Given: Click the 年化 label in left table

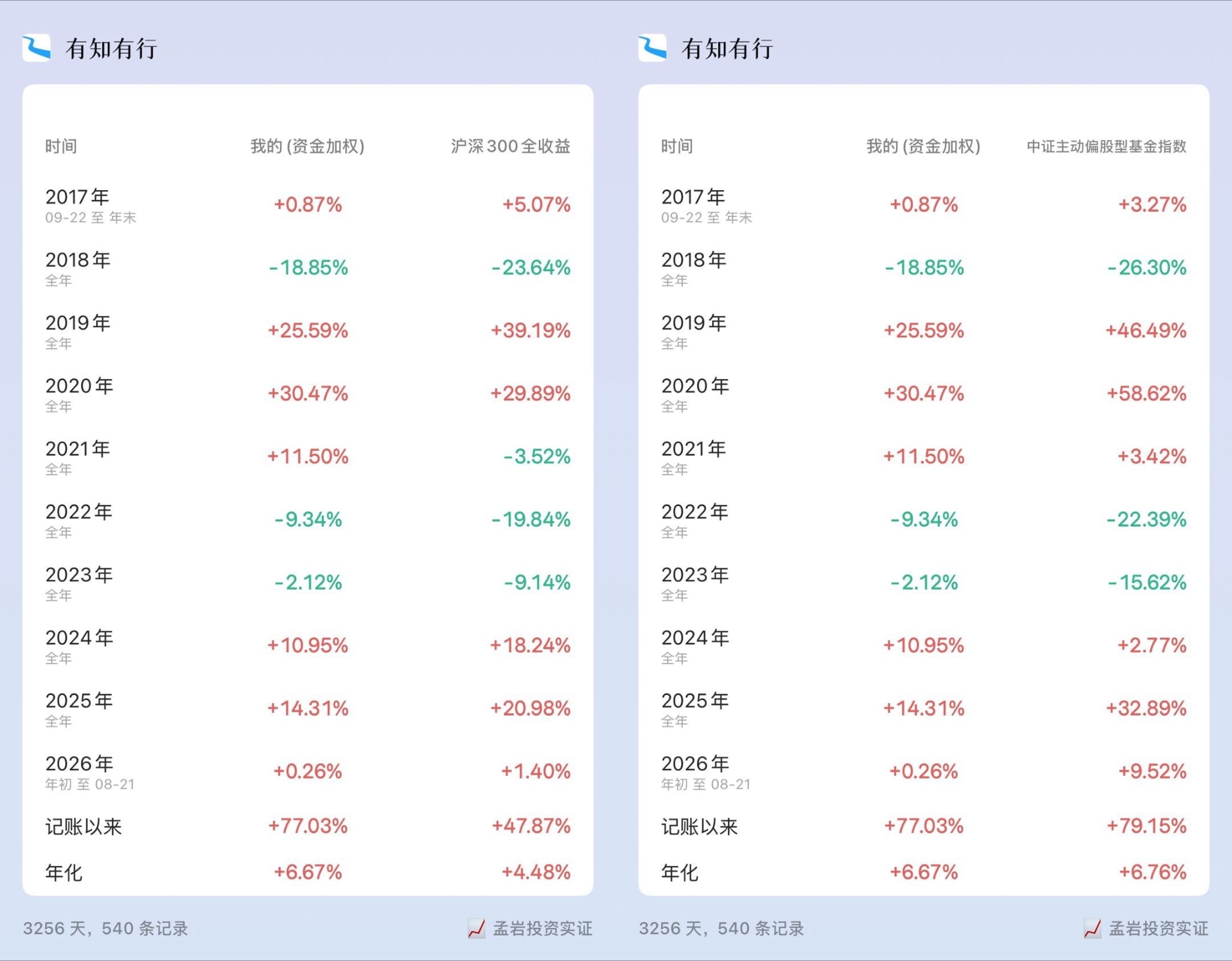Looking at the screenshot, I should (64, 872).
